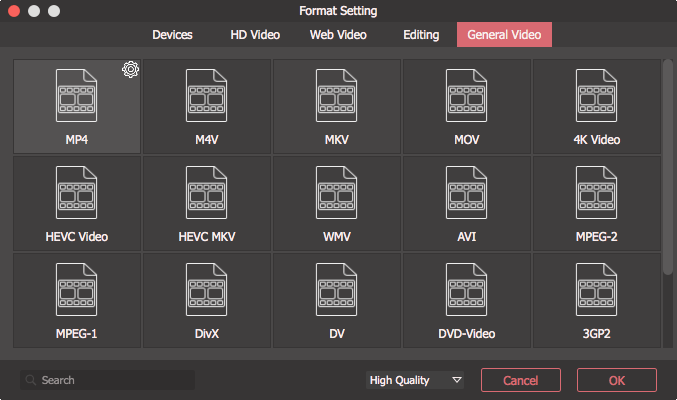Select the MPEG-2 format icon
This screenshot has height=400, width=677.
click(x=596, y=193)
